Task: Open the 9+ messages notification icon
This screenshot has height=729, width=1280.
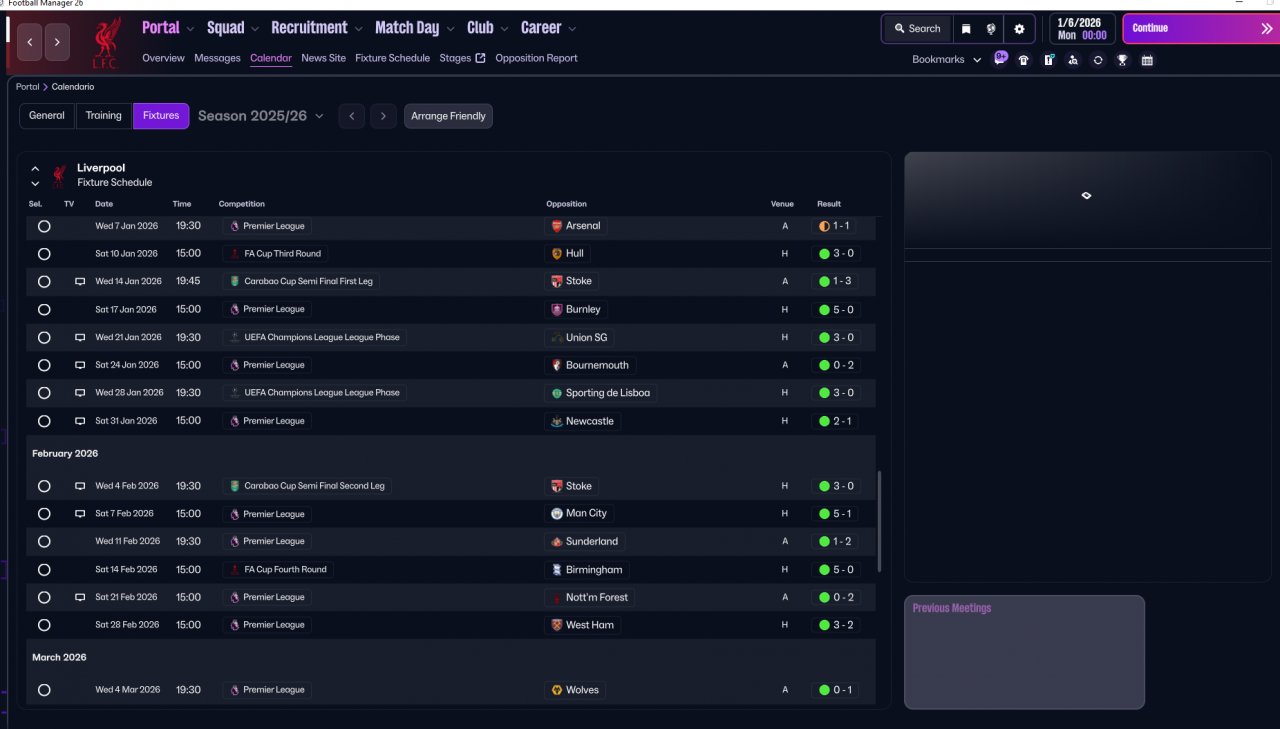Action: pyautogui.click(x=1000, y=58)
